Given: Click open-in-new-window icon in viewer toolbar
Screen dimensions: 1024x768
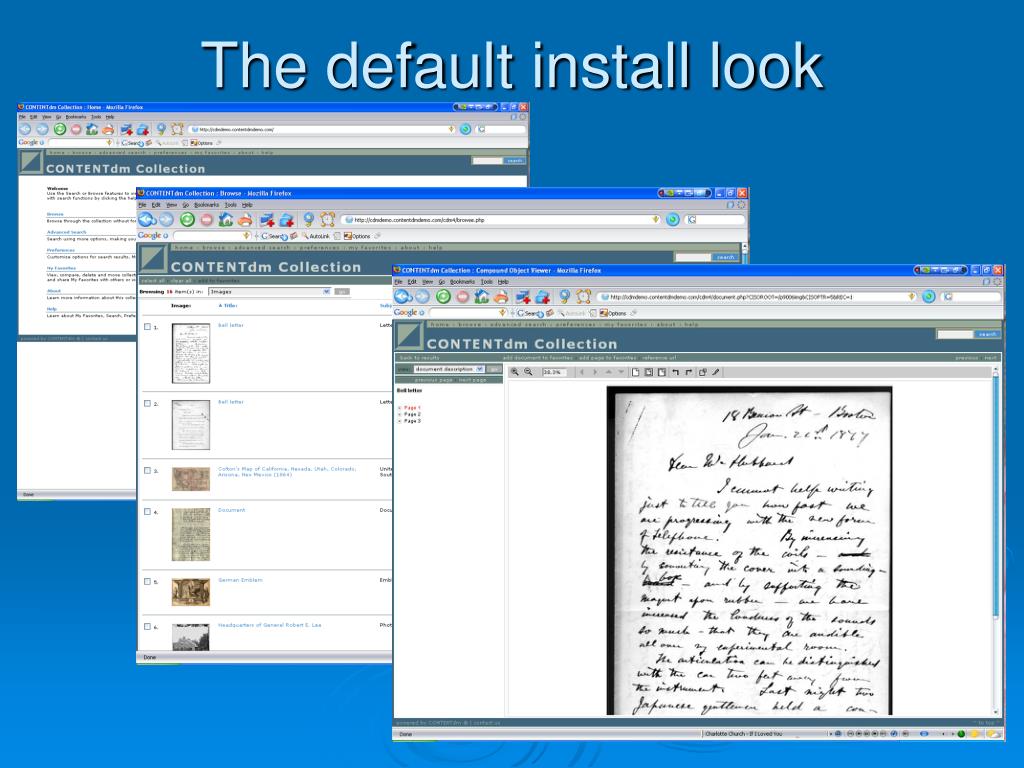Looking at the screenshot, I should coord(703,372).
